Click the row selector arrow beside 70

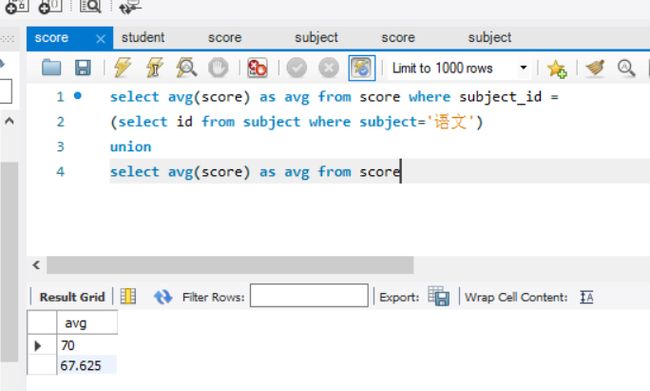(x=38, y=345)
